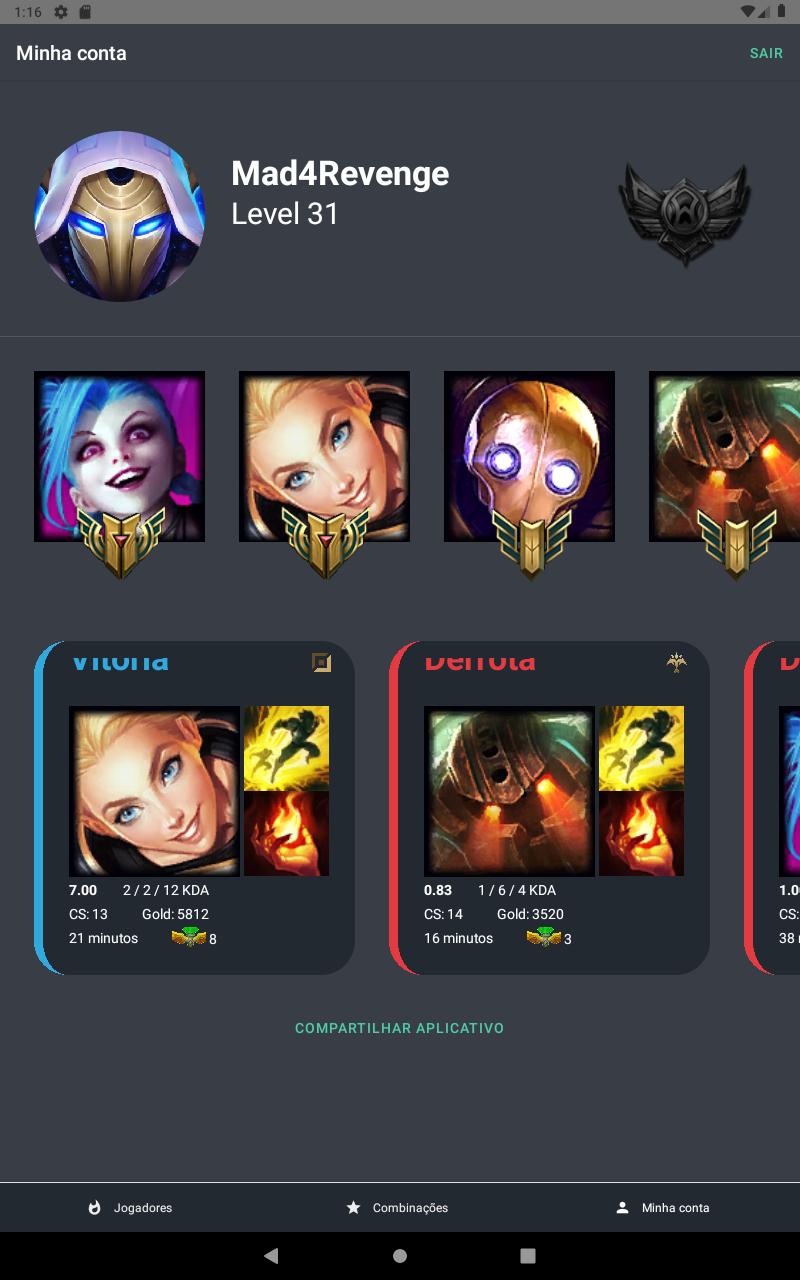Open the Nautilus defeat match portrait
800x1280 pixels.
pos(510,791)
